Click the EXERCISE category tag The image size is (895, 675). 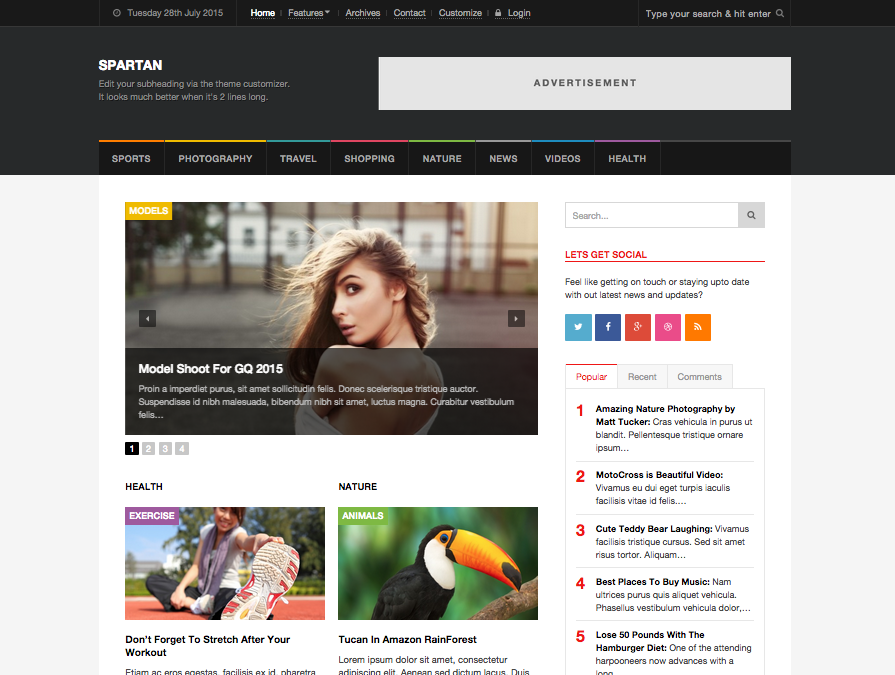pos(152,516)
